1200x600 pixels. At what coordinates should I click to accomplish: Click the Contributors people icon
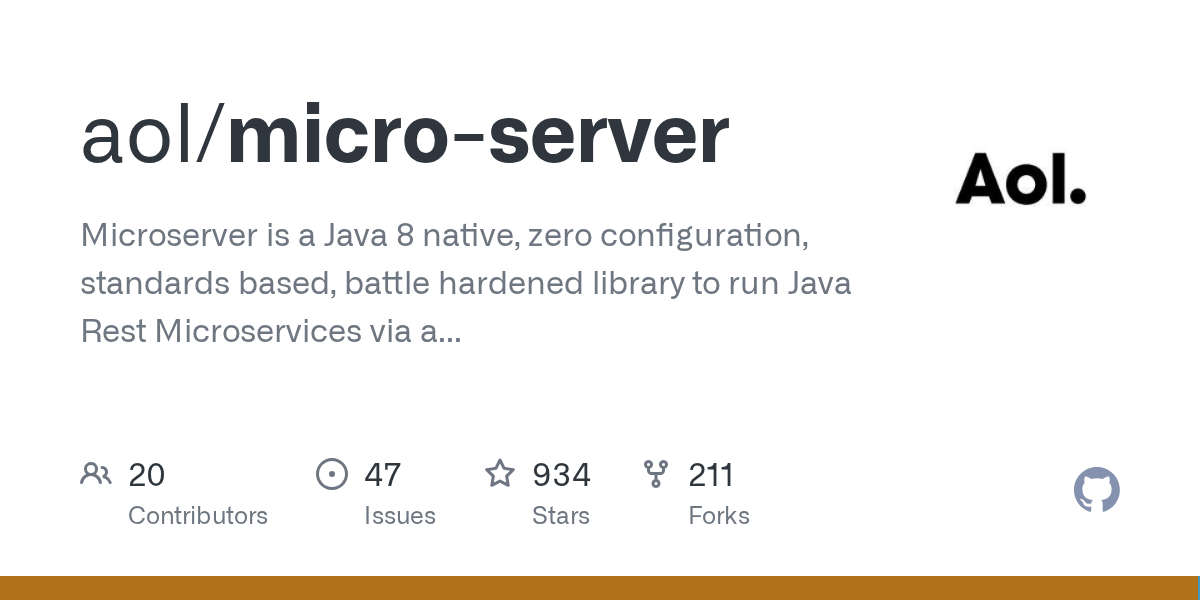point(96,473)
